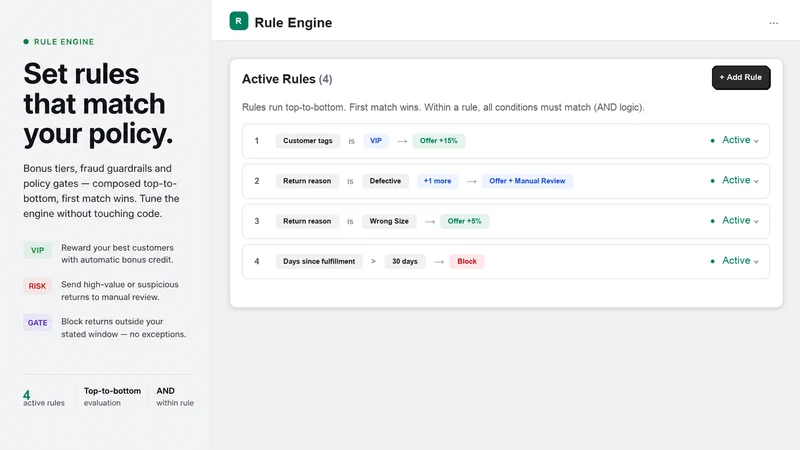This screenshot has width=800, height=450.
Task: Select the VIP value chip in rule 1
Action: (x=376, y=141)
